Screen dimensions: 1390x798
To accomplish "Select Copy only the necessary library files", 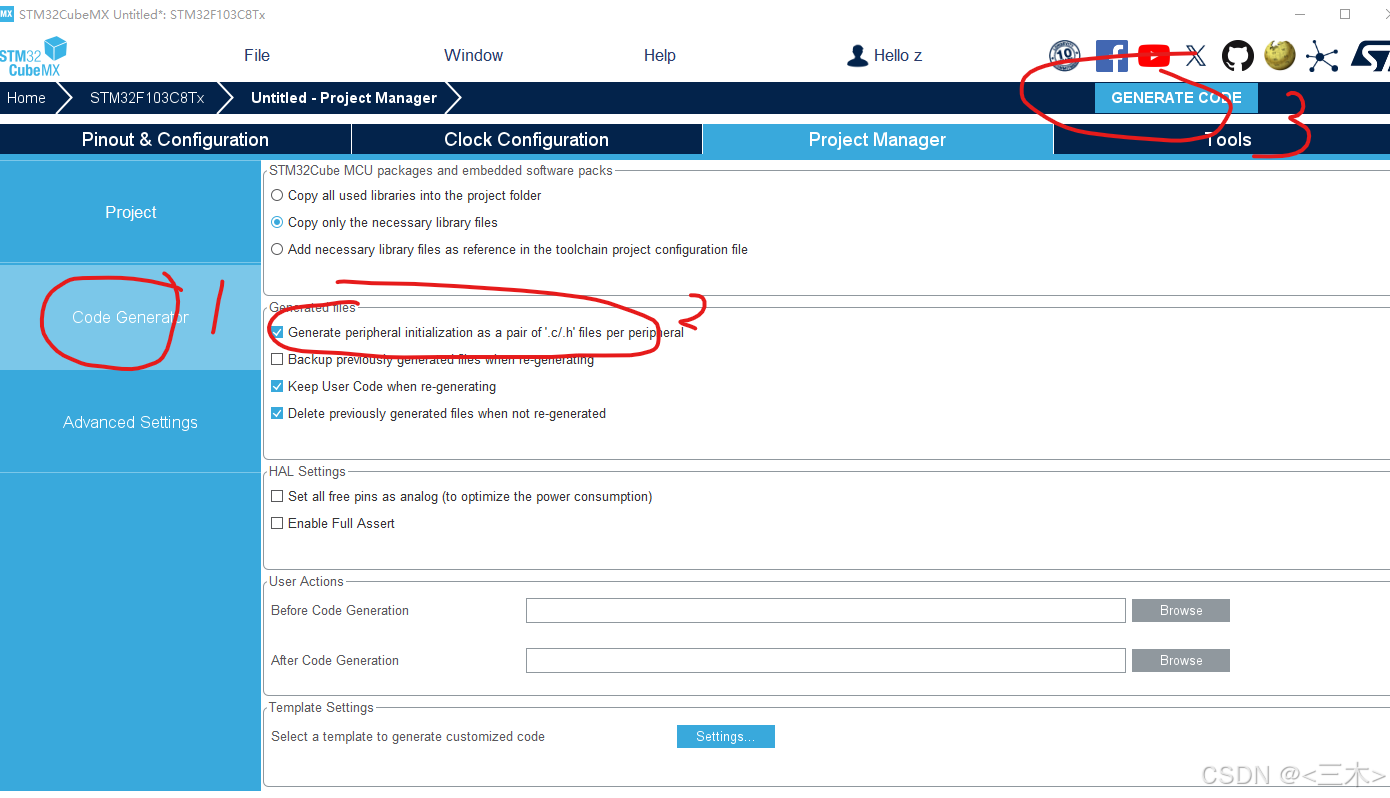I will click(277, 223).
